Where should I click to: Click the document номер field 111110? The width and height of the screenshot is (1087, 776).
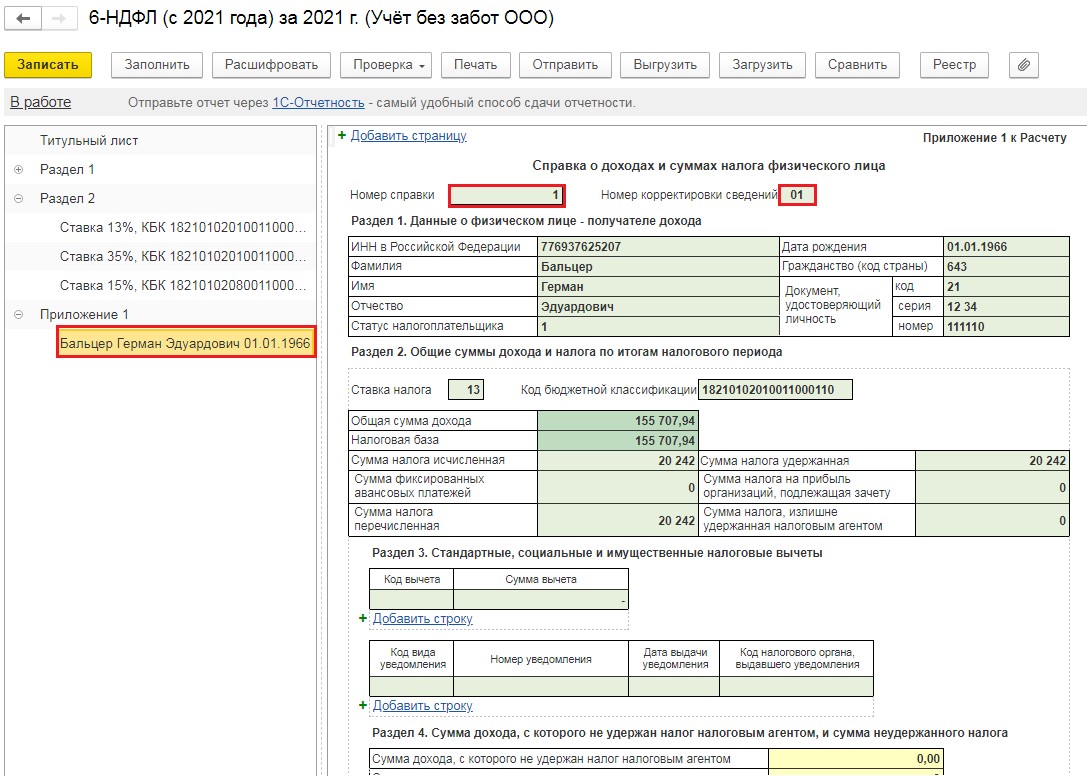pos(1007,327)
